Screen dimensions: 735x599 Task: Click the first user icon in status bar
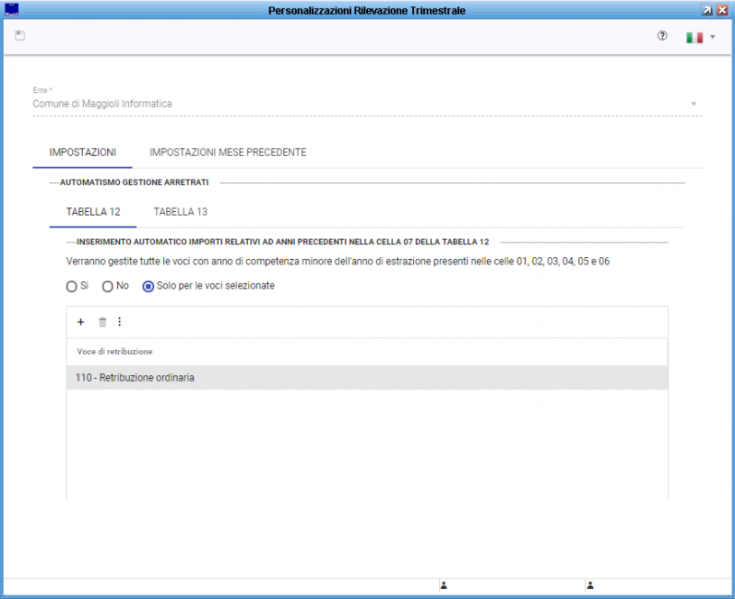444,585
